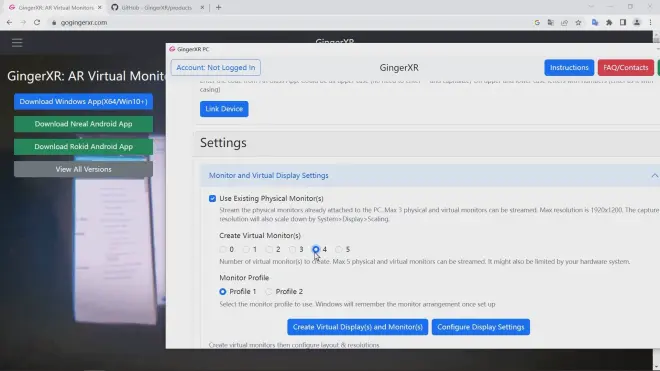
Task: Choose Profile 2 monitor profile
Action: click(x=269, y=291)
